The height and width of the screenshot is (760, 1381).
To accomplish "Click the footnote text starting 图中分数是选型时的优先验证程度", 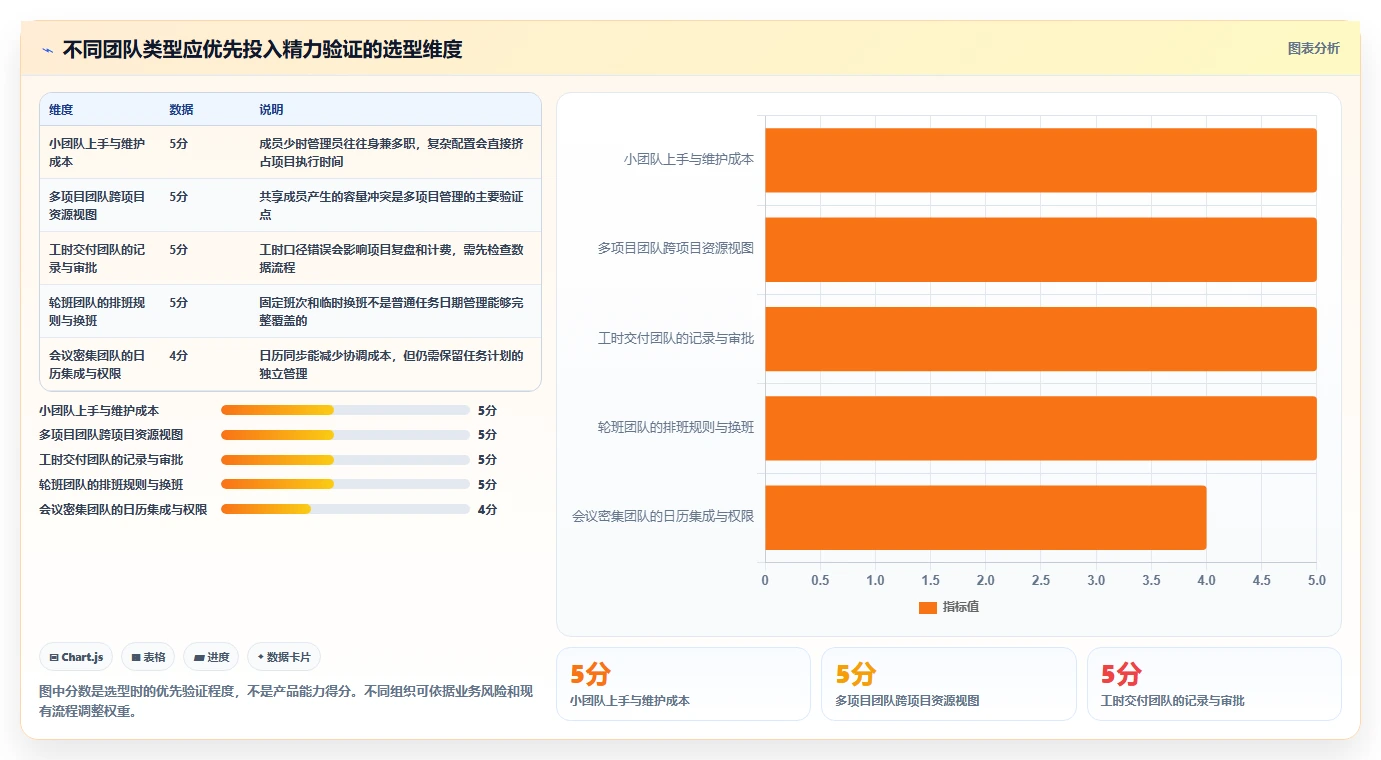I will [x=286, y=702].
